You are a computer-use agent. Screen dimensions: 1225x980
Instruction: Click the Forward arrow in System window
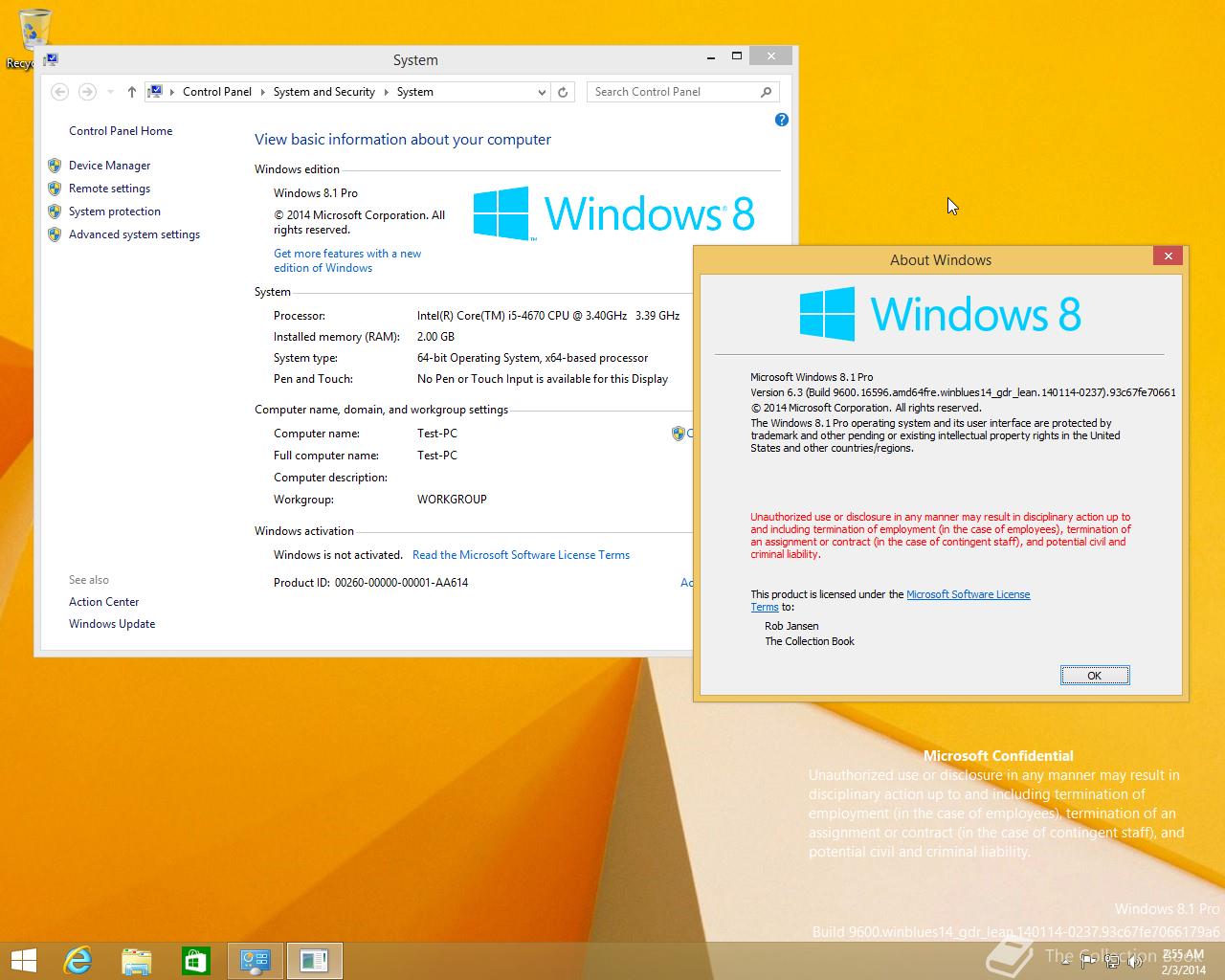point(87,92)
